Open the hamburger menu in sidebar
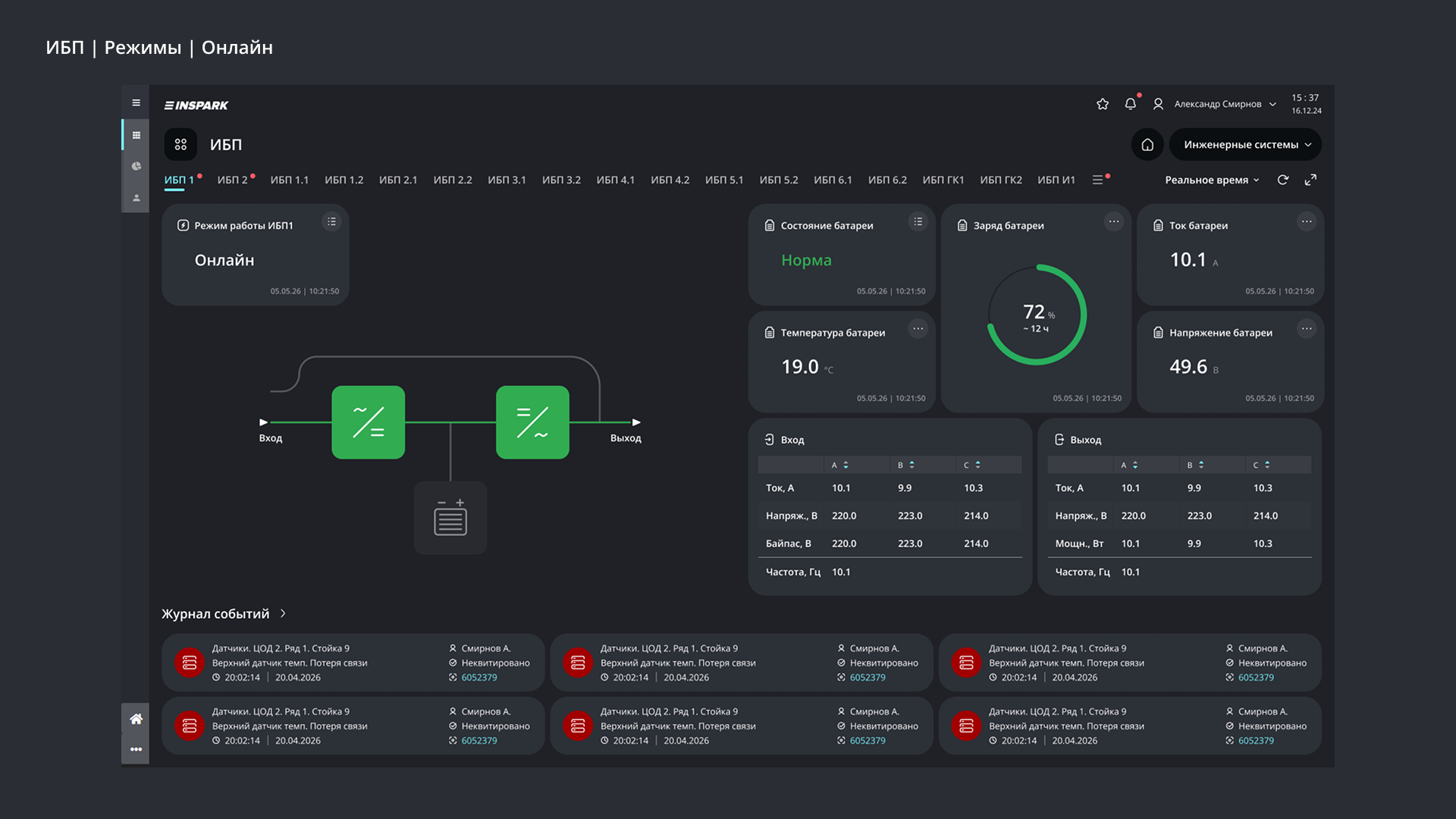The image size is (1456, 819). point(136,103)
